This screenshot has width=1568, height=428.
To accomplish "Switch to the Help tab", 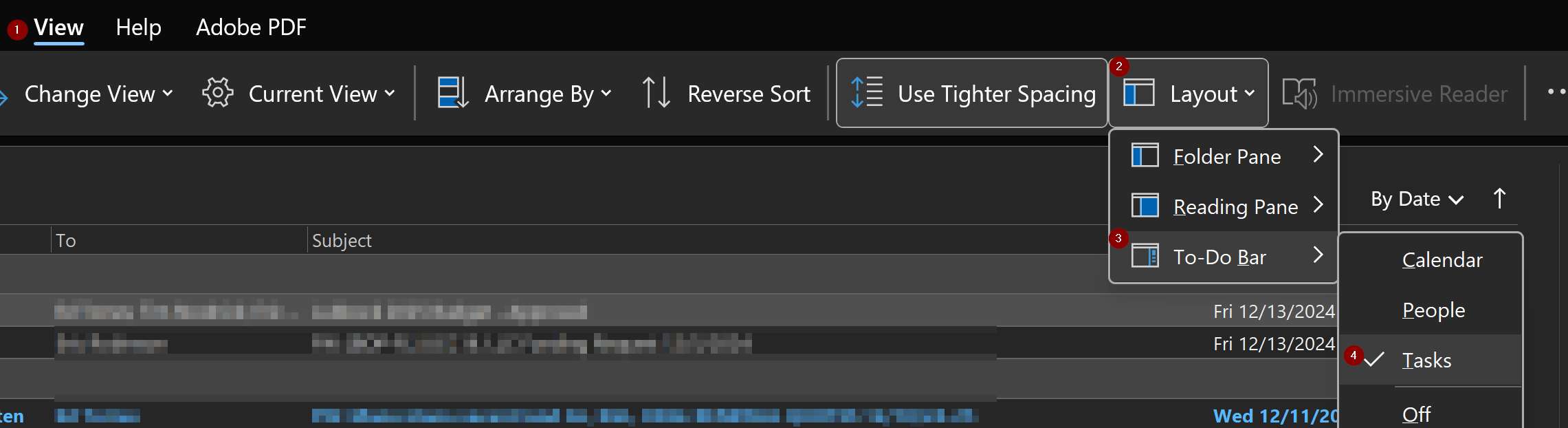I will point(138,28).
